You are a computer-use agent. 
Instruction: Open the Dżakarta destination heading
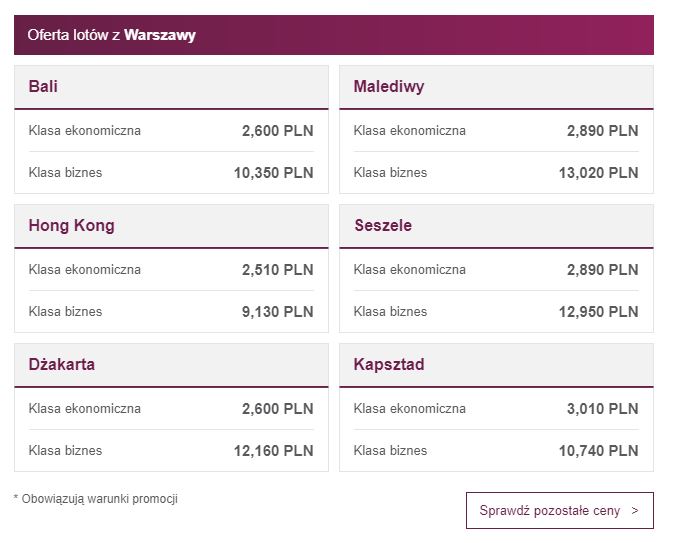[x=62, y=365]
